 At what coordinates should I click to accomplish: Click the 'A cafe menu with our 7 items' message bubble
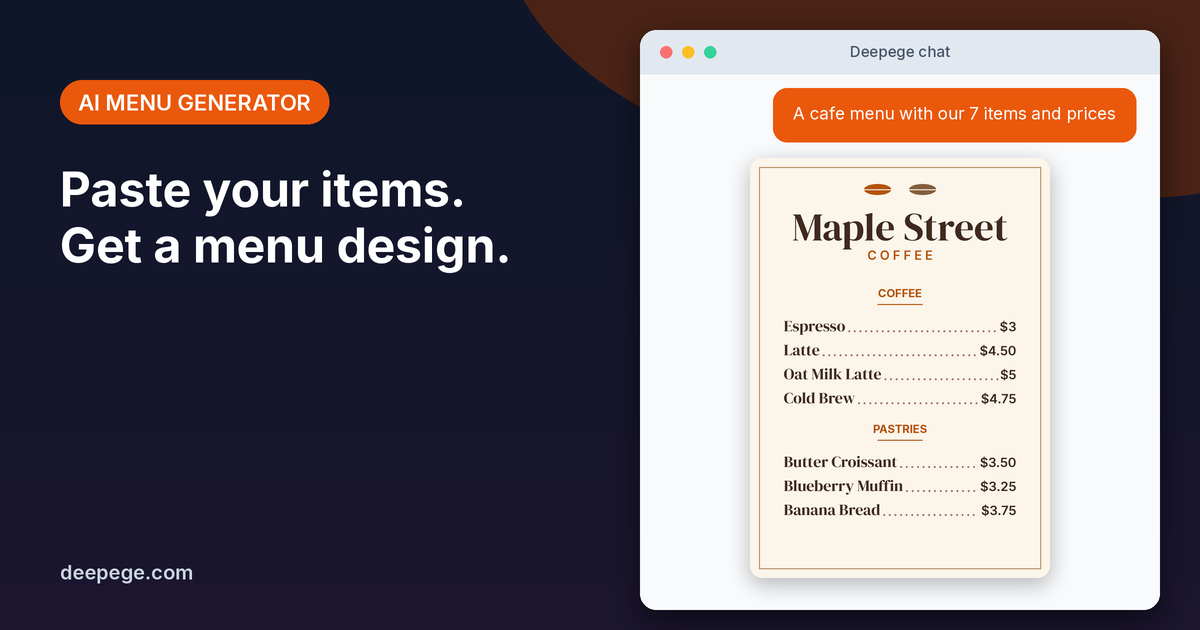pos(954,115)
